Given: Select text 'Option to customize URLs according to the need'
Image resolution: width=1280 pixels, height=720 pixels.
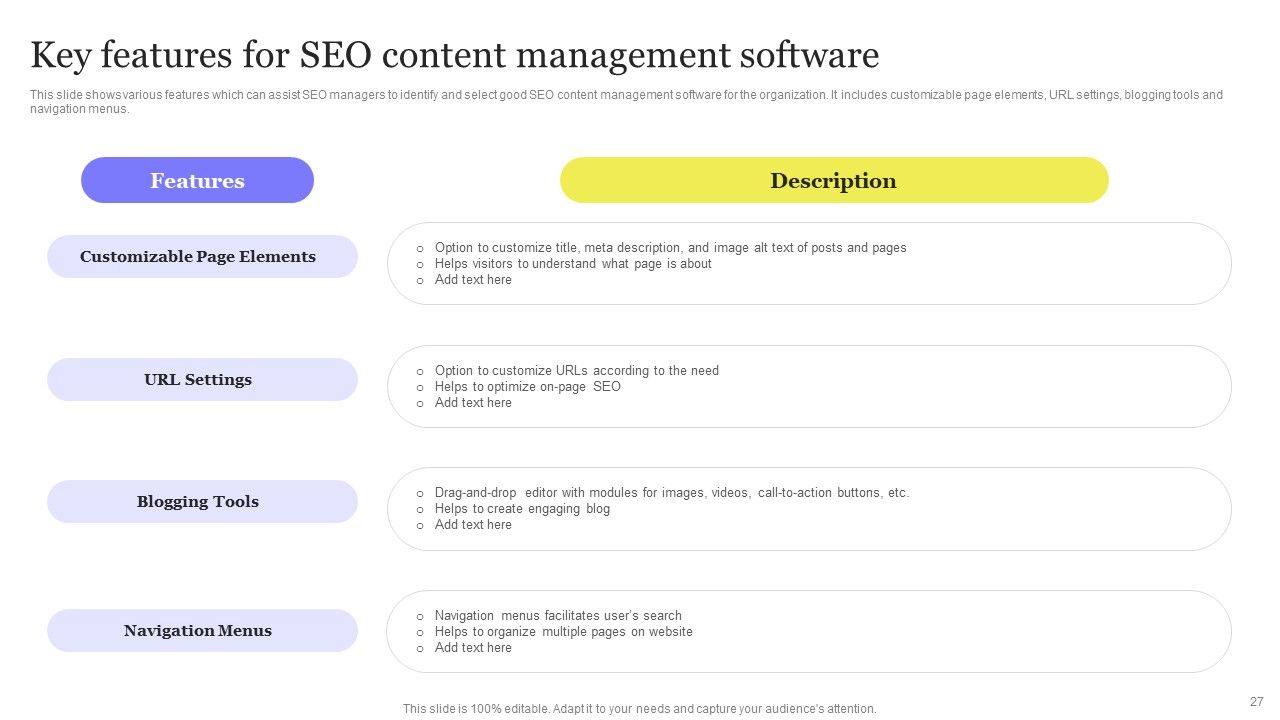Looking at the screenshot, I should pyautogui.click(x=577, y=371).
